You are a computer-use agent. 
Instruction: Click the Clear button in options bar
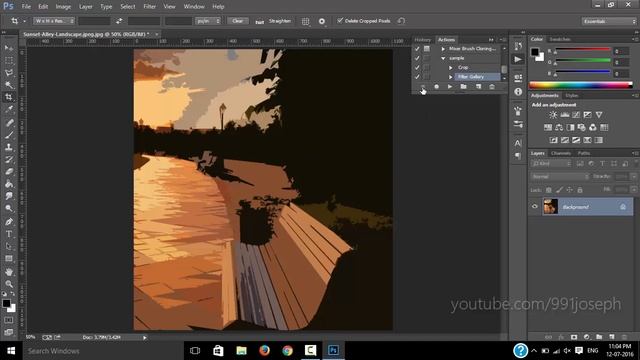[238, 21]
